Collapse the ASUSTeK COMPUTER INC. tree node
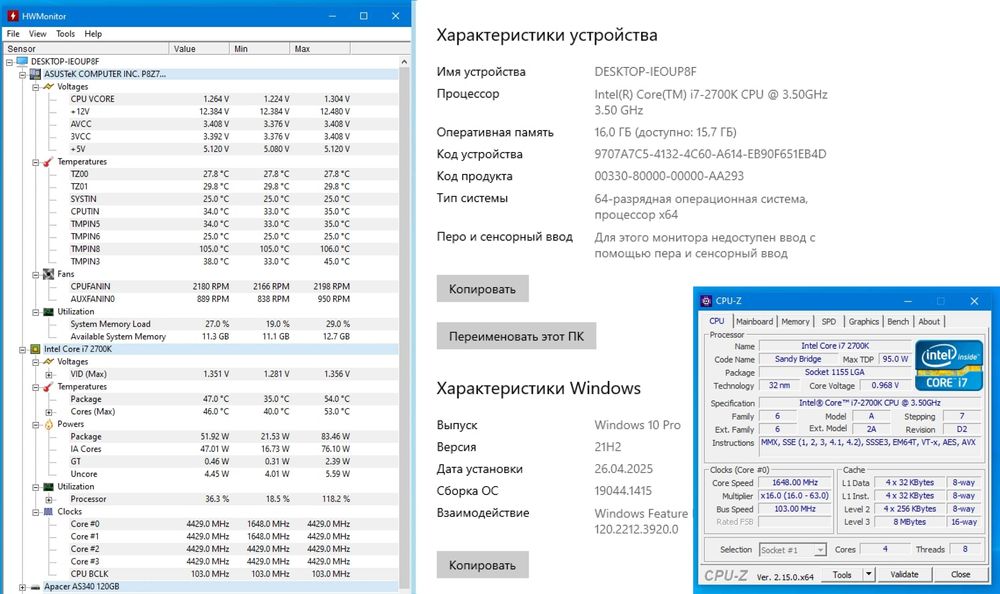Screen dimensions: 1000x594 coord(22,75)
